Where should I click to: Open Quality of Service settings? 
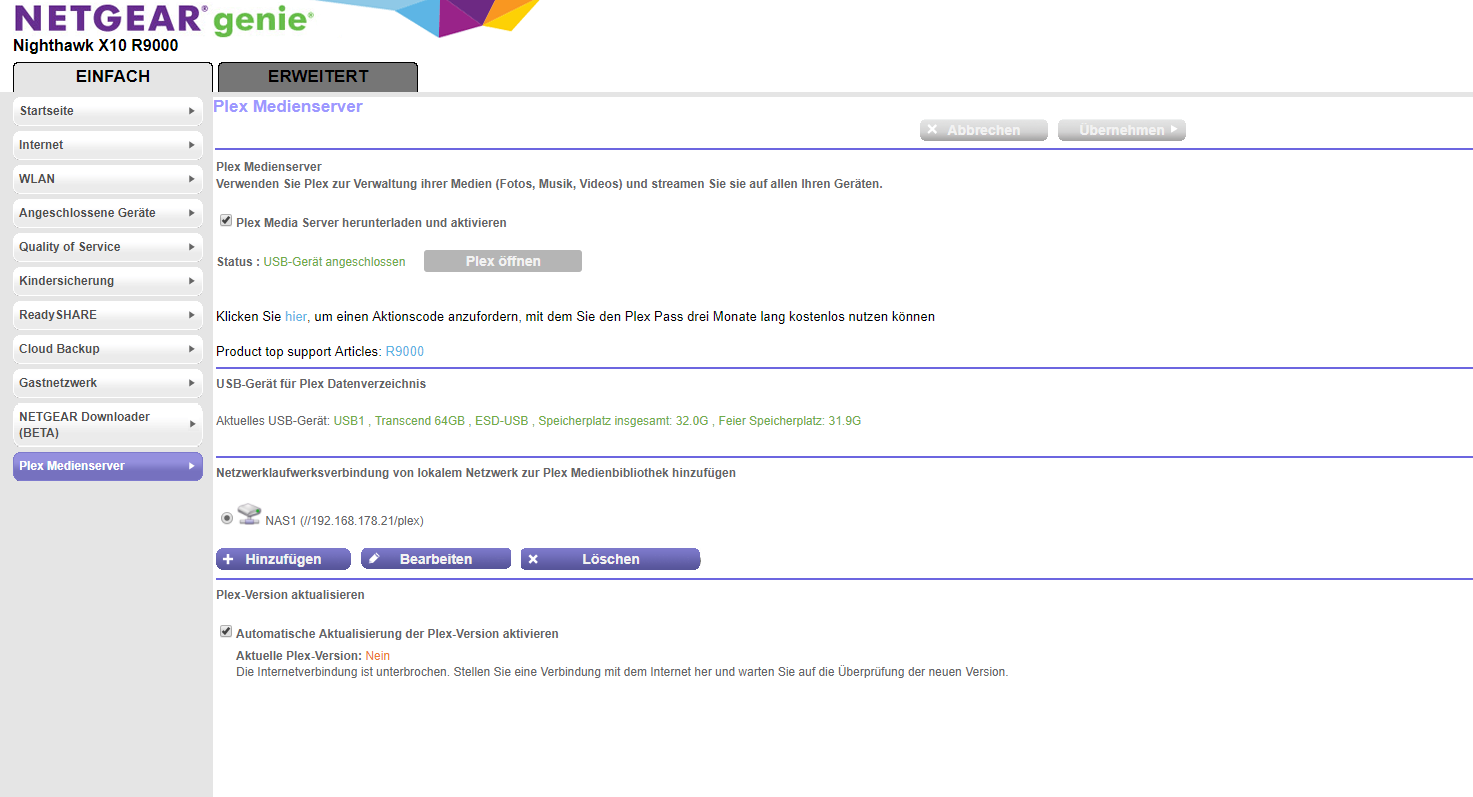pos(107,247)
